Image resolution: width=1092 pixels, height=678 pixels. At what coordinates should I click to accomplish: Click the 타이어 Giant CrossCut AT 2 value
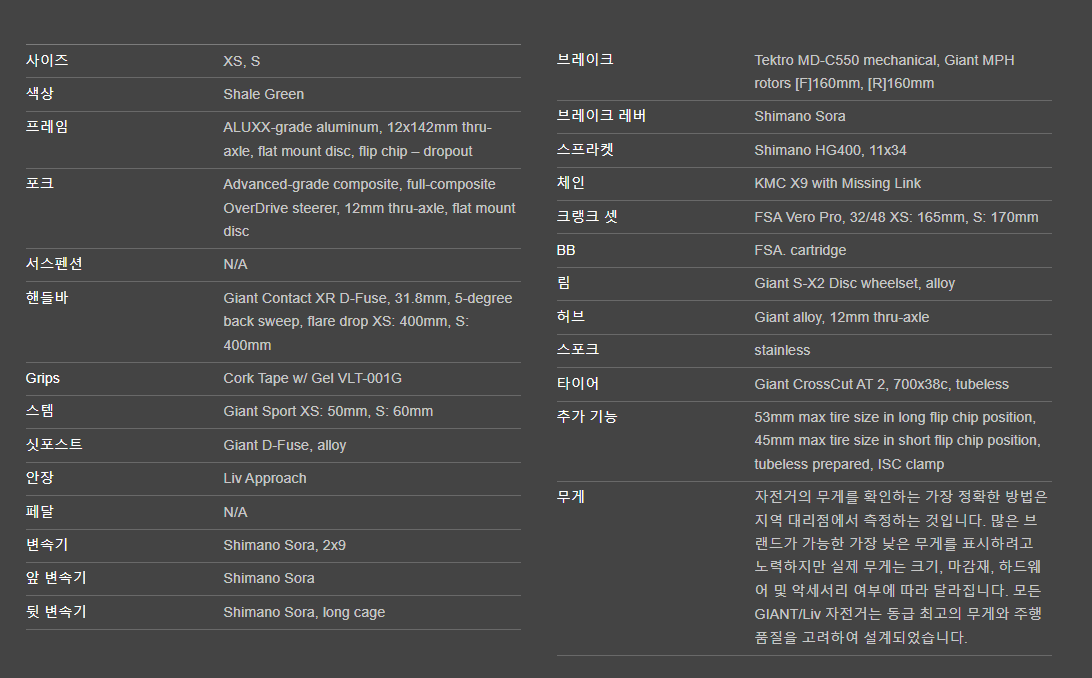point(881,384)
